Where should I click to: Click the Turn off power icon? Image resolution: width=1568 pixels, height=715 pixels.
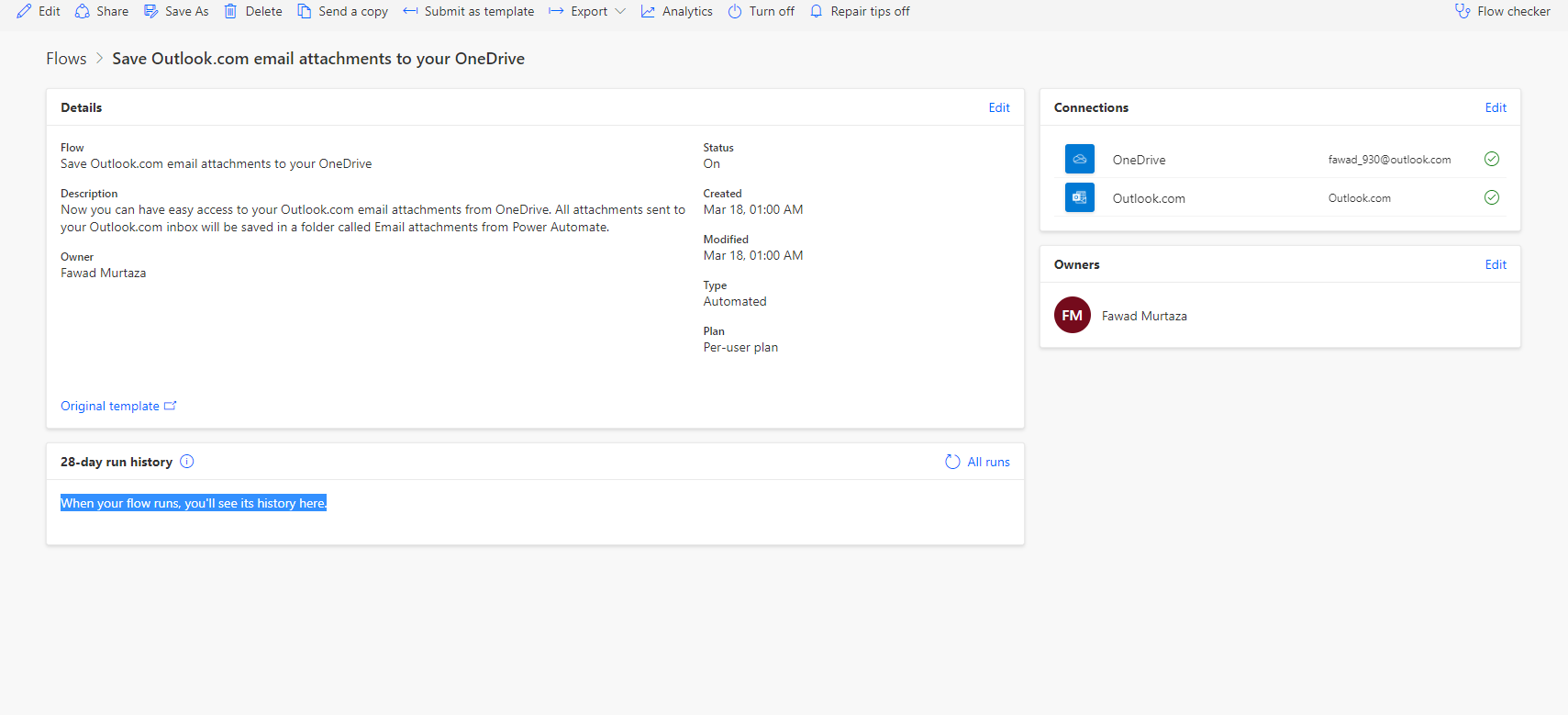[x=735, y=11]
